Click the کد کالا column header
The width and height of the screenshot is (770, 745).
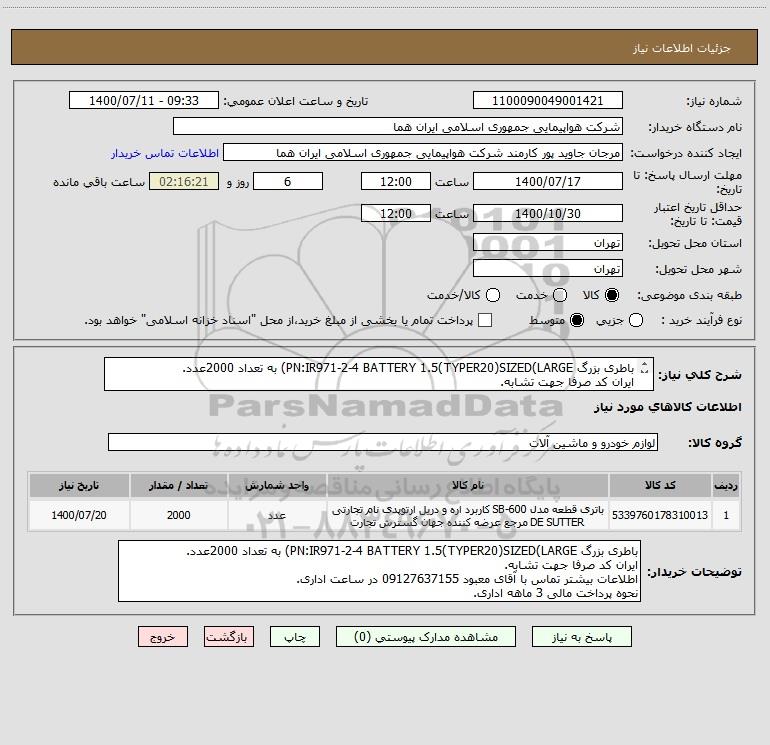coord(660,486)
